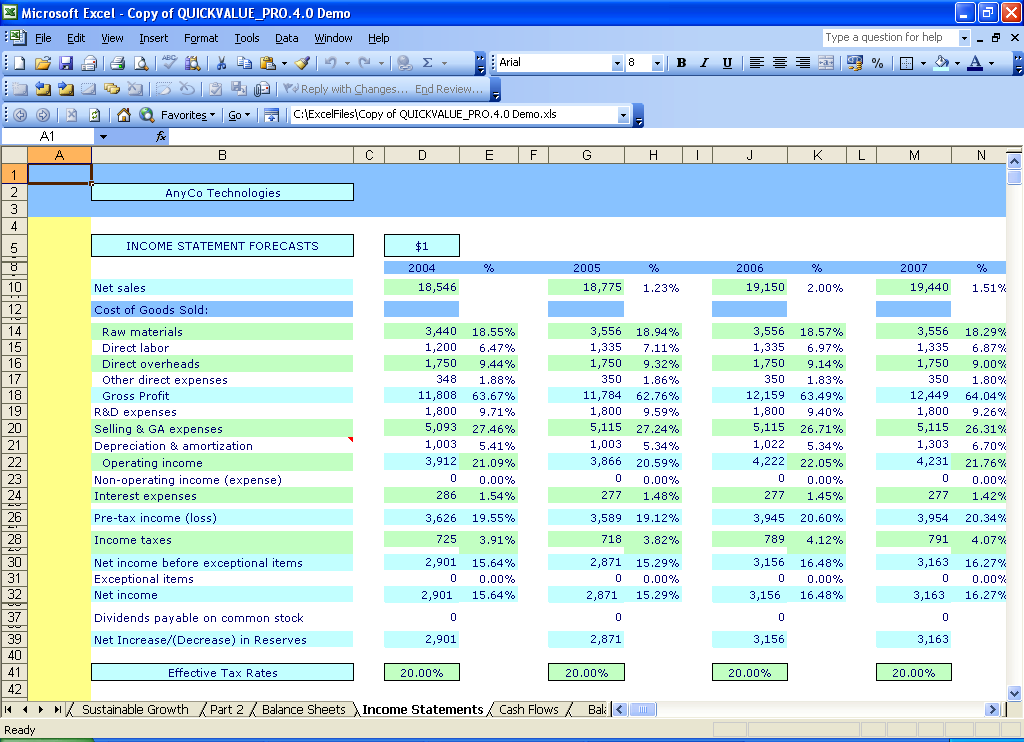Open the font size dropdown
This screenshot has height=742, width=1024.
pyautogui.click(x=657, y=63)
